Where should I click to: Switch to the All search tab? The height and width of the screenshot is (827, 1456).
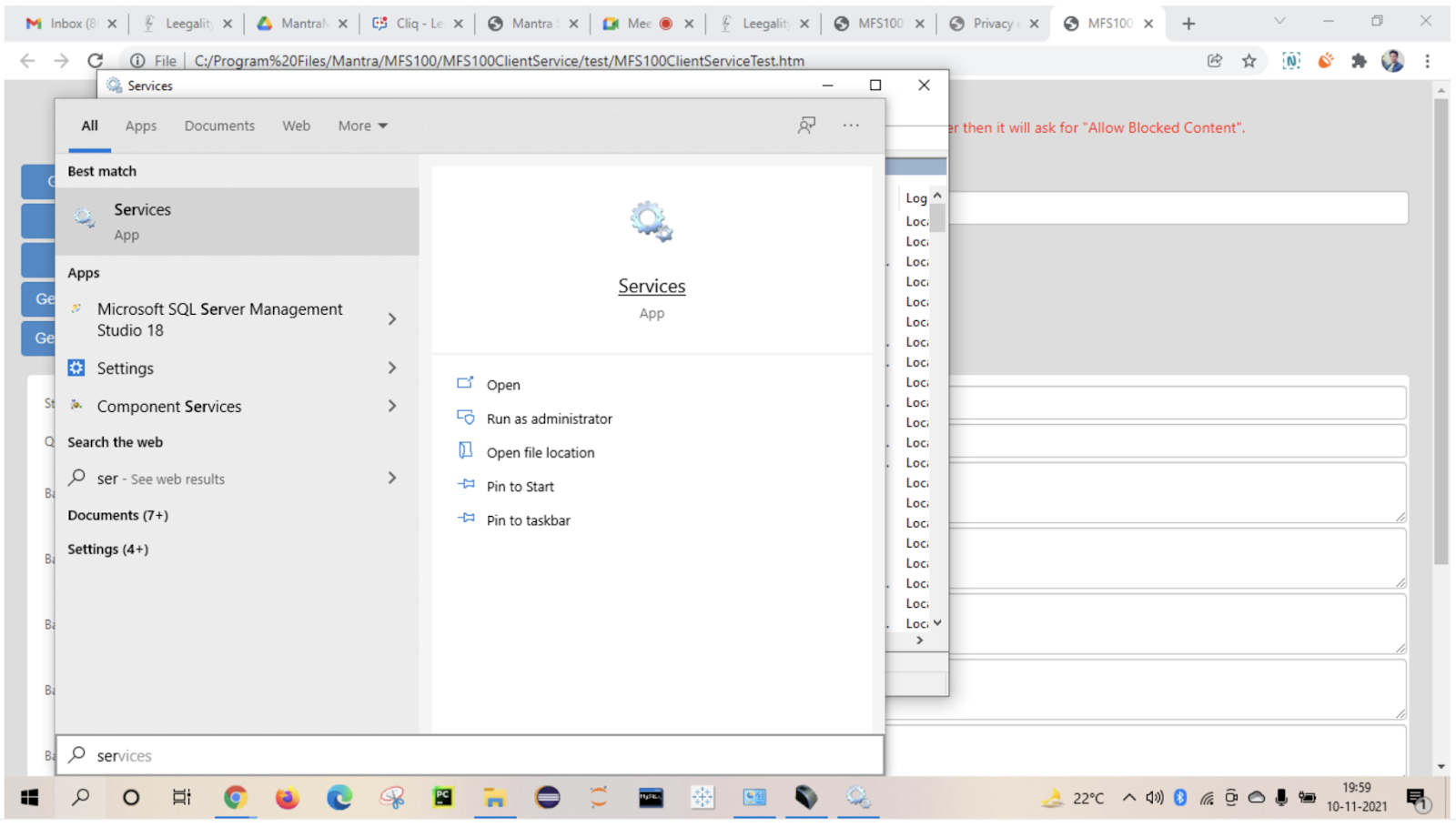pos(89,126)
